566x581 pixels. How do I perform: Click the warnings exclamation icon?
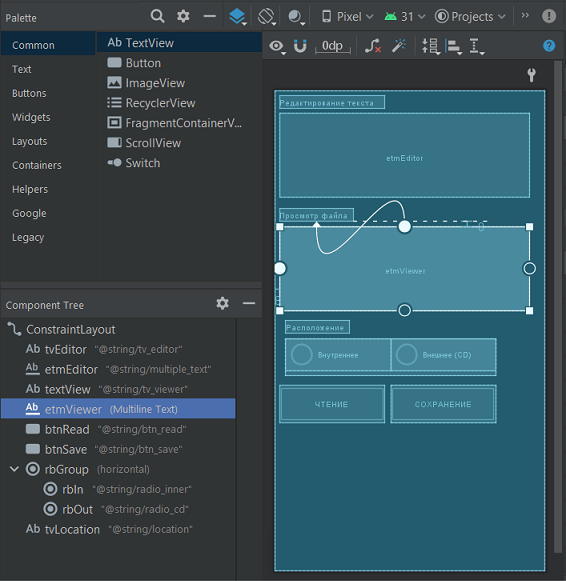pos(549,16)
